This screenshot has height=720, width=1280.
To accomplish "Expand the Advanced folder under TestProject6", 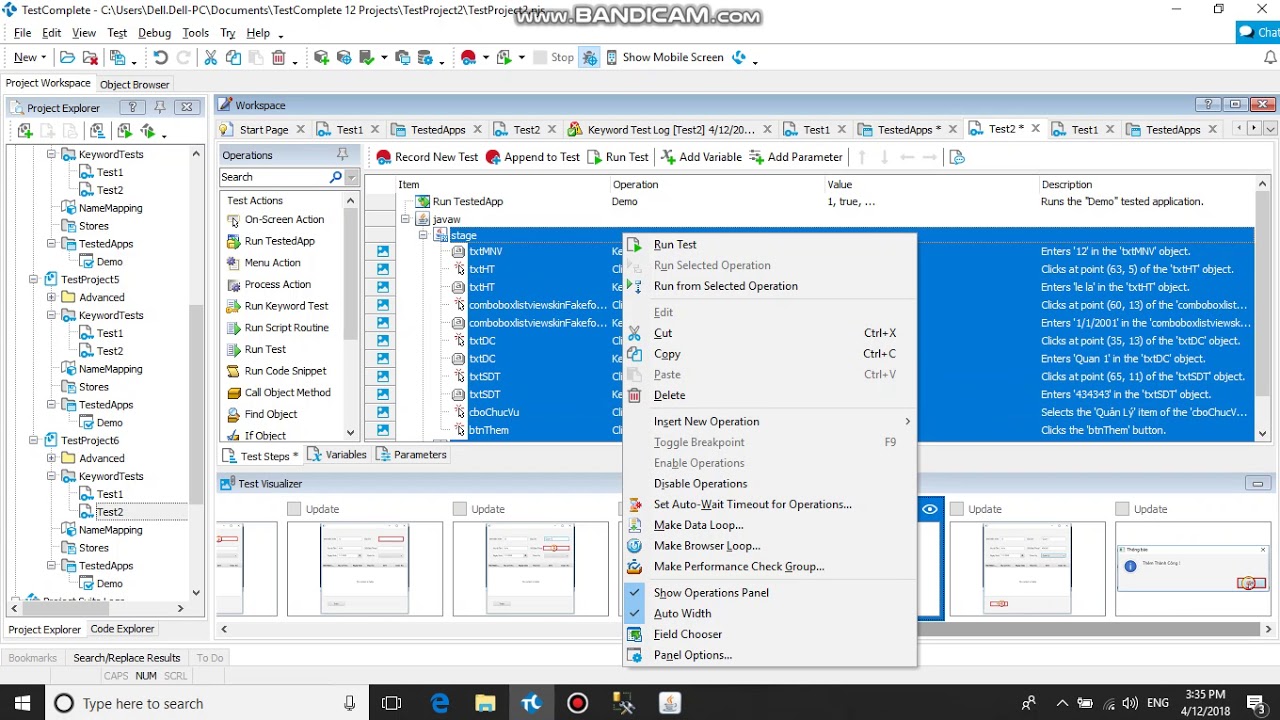I will click(51, 458).
